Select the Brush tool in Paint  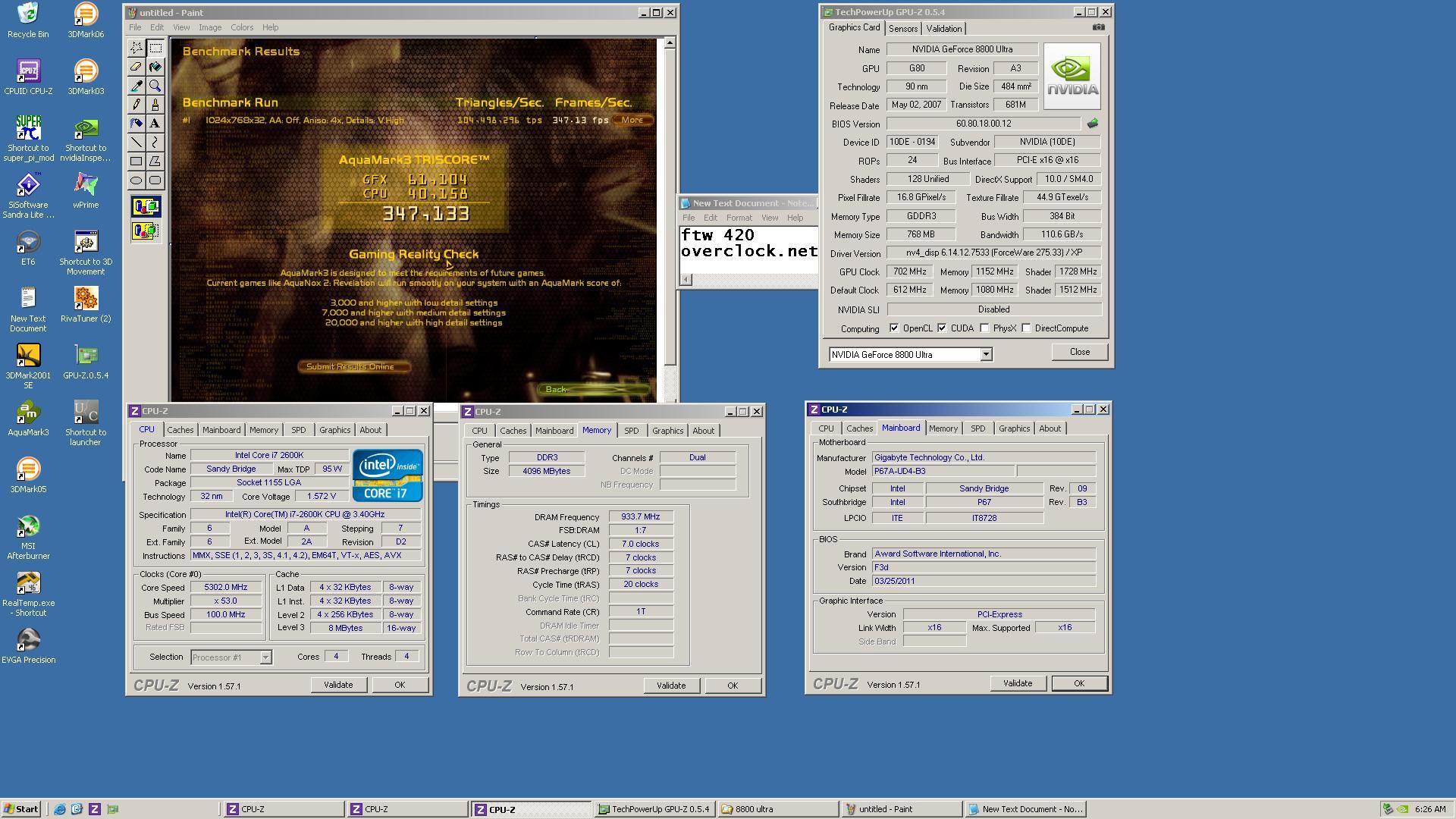pyautogui.click(x=155, y=105)
